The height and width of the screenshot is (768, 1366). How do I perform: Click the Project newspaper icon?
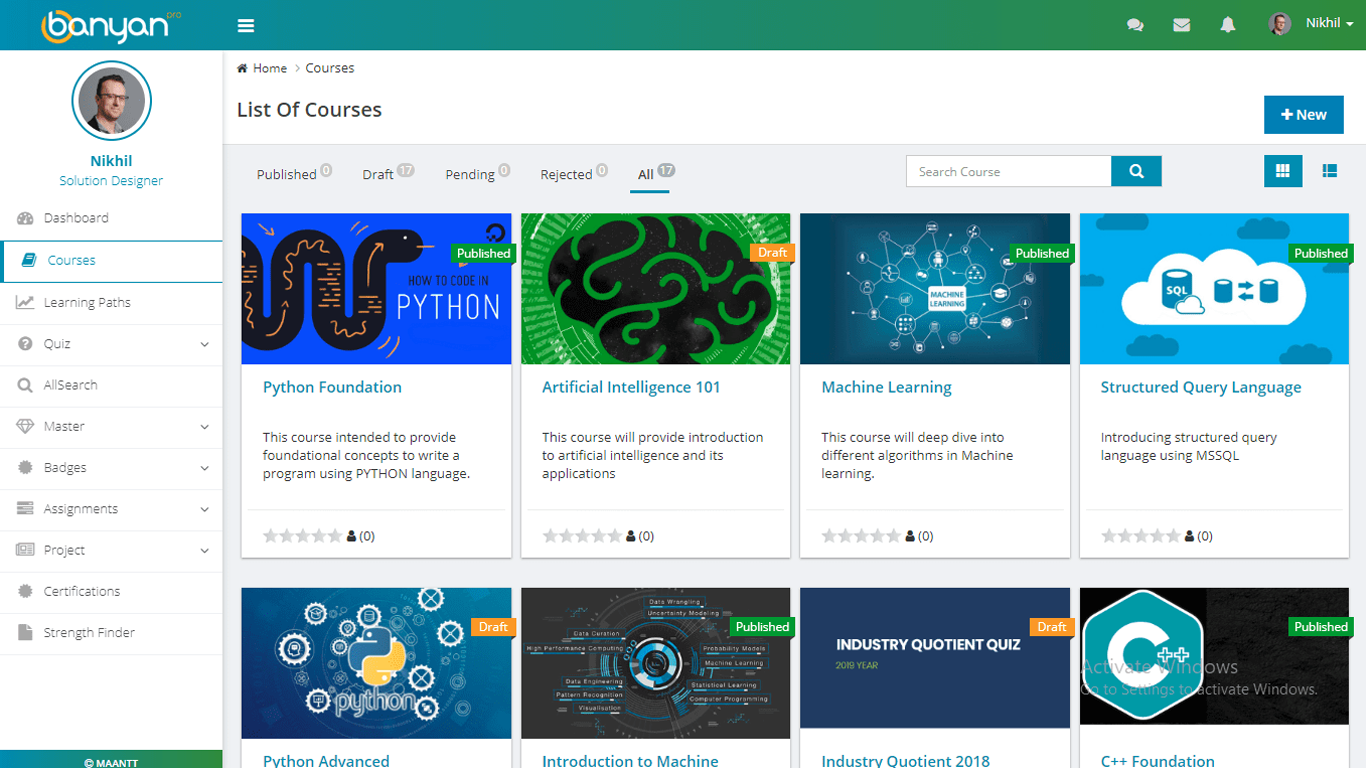click(25, 550)
